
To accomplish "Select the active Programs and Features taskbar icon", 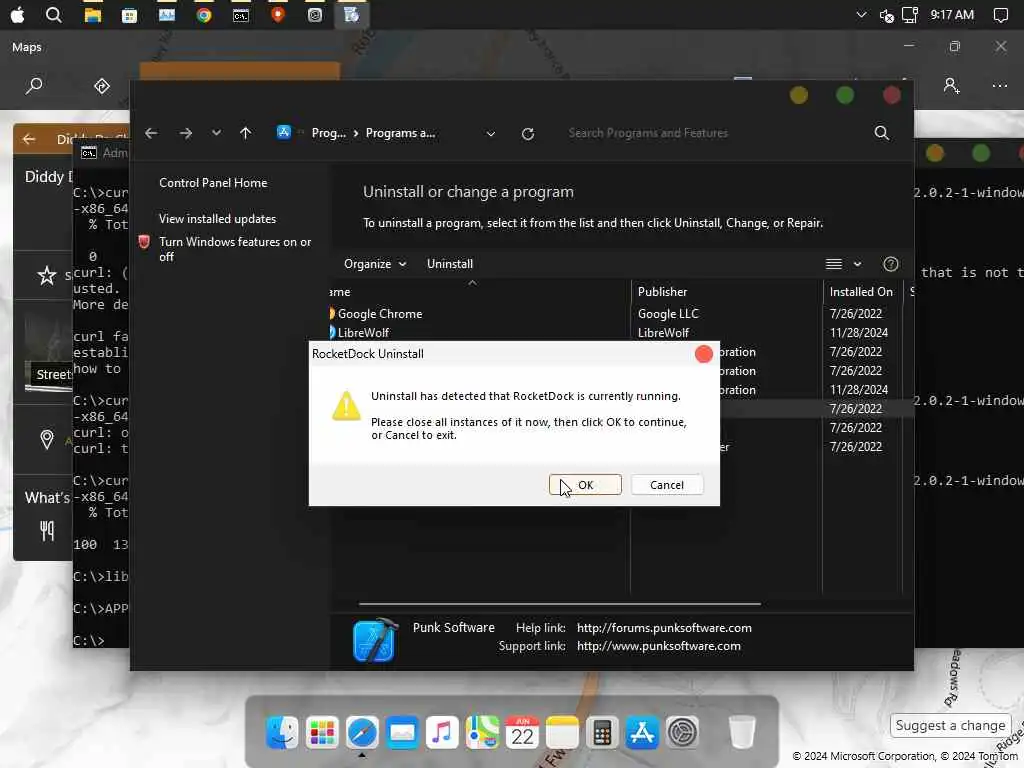I will click(x=351, y=14).
